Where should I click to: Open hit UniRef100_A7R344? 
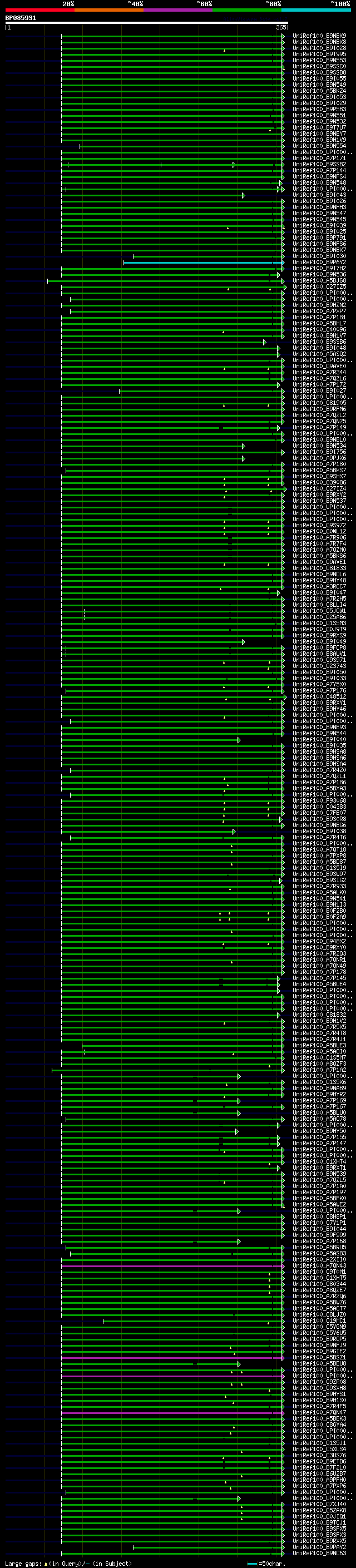[x=319, y=373]
